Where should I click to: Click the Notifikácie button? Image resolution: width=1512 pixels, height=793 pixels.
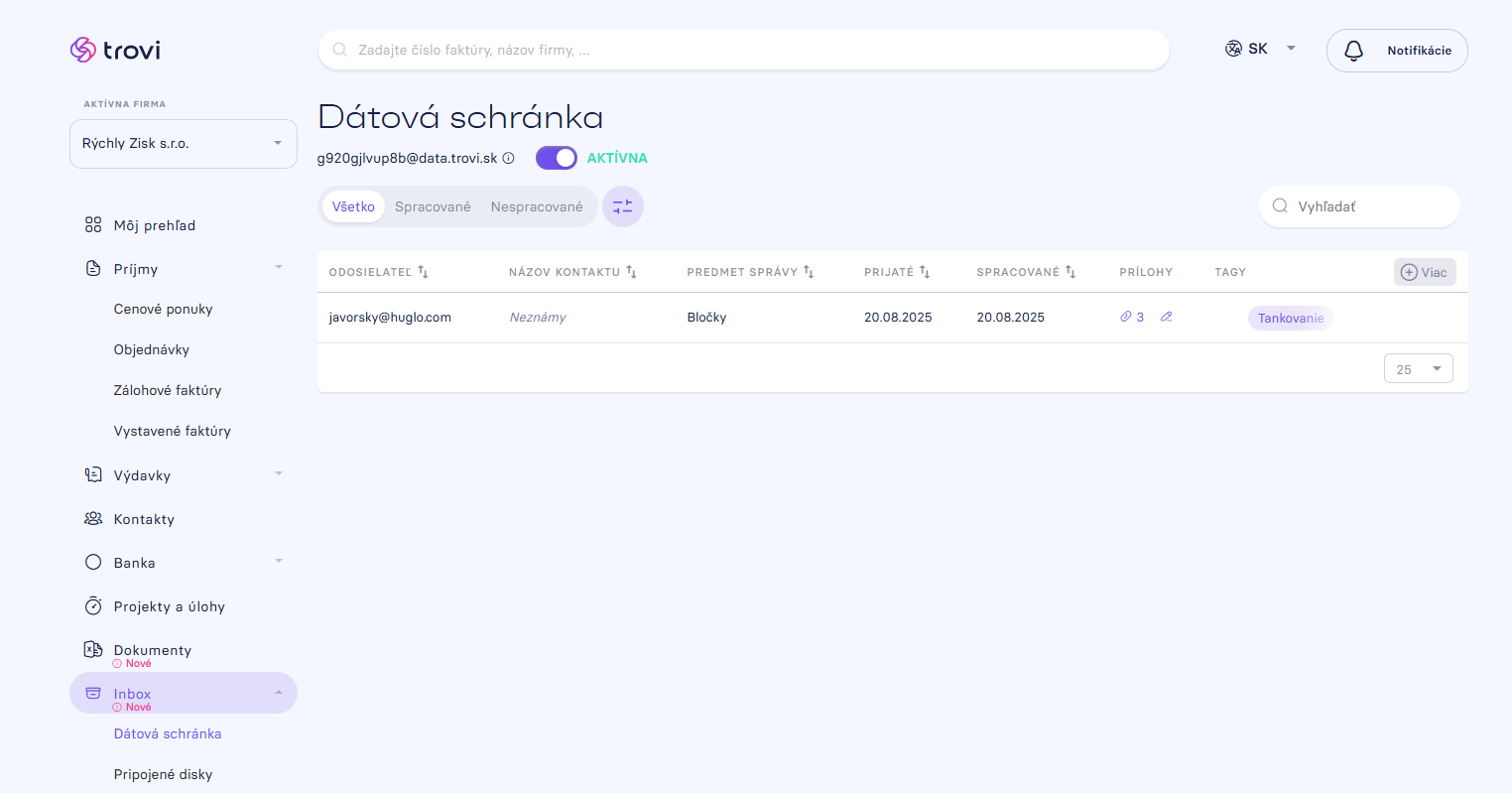click(1397, 51)
